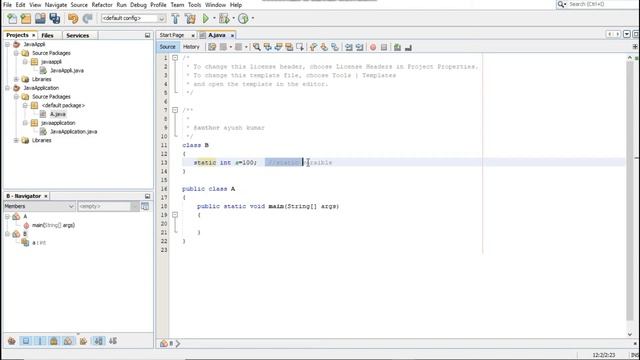Image resolution: width=640 pixels, height=360 pixels.
Task: Click the Previous Bookmark icon
Action: coord(313,47)
